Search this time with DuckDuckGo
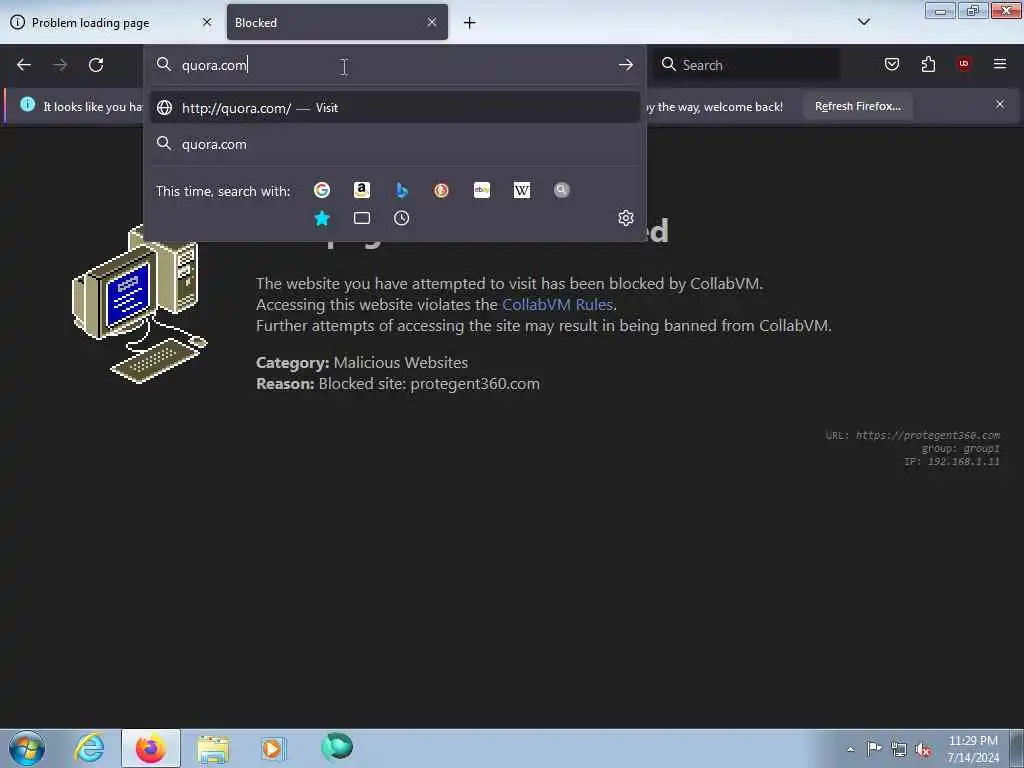The height and width of the screenshot is (768, 1024). pos(441,190)
